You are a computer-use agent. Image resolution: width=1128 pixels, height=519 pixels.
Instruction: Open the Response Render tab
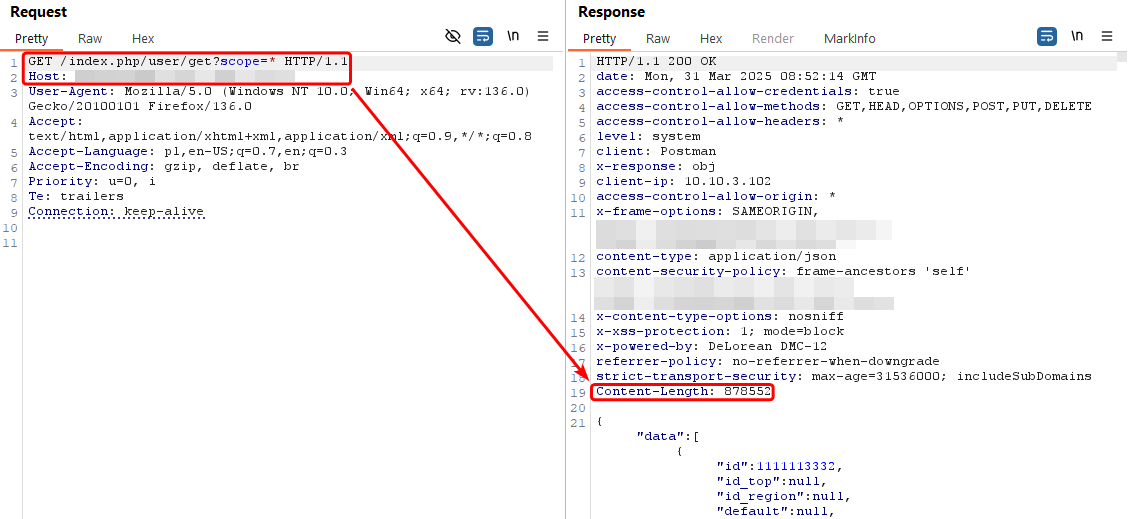tap(773, 39)
